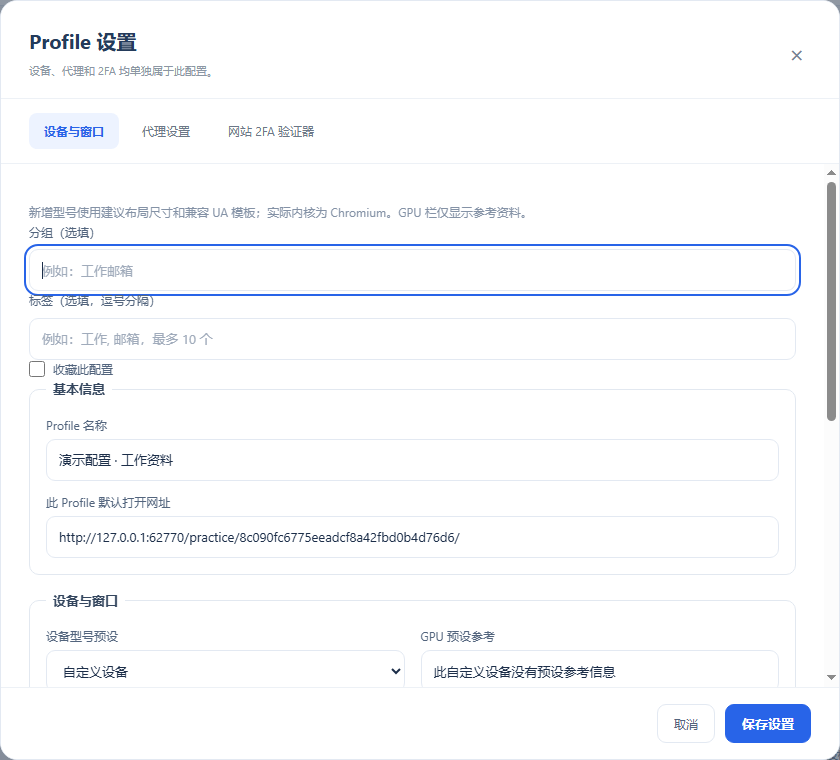Edit the Profile 名称 field

click(412, 460)
